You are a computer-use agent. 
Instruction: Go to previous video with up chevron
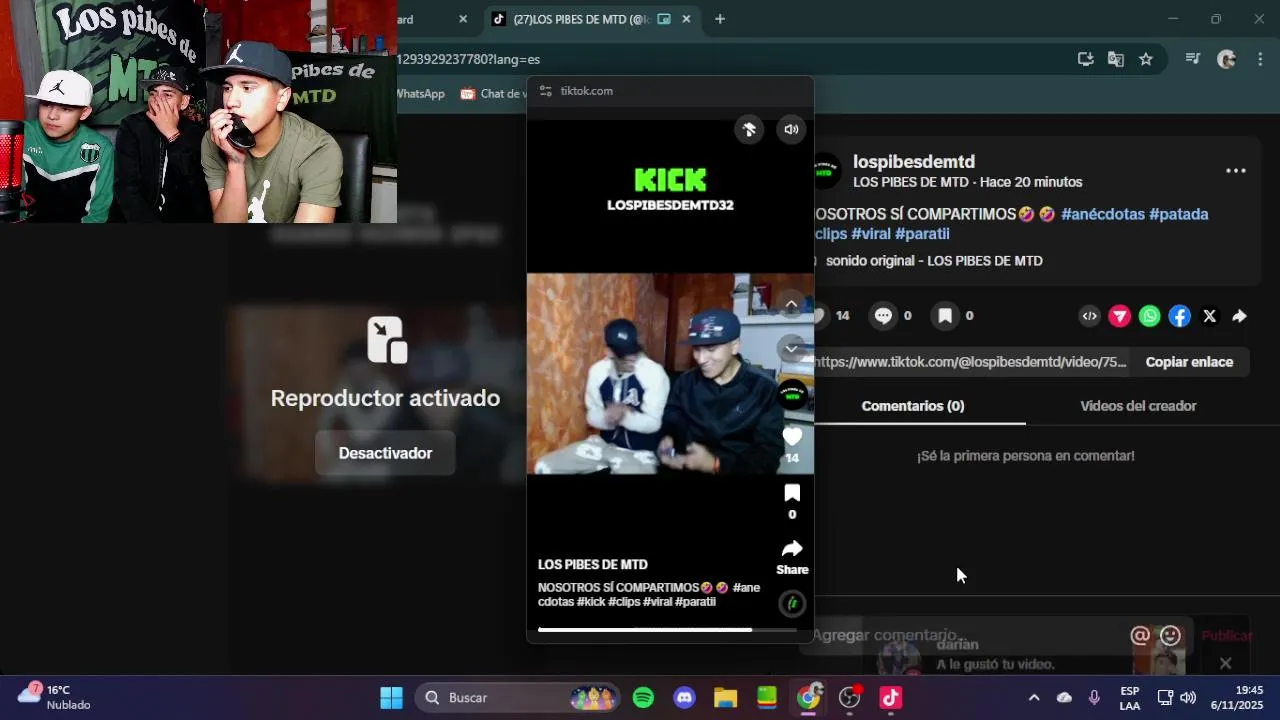pyautogui.click(x=791, y=304)
